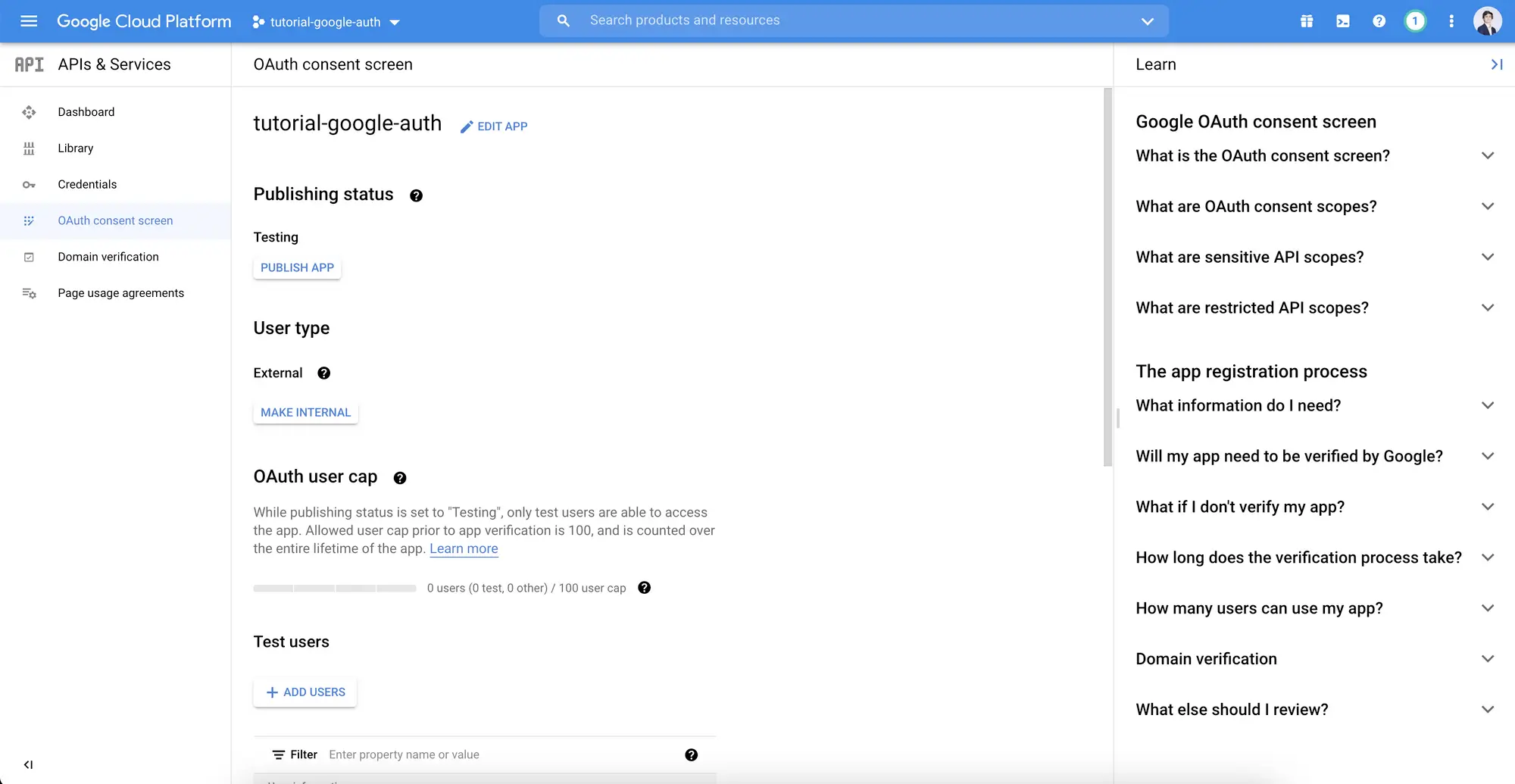Hide the Learn panel via collapse arrow

(1496, 64)
